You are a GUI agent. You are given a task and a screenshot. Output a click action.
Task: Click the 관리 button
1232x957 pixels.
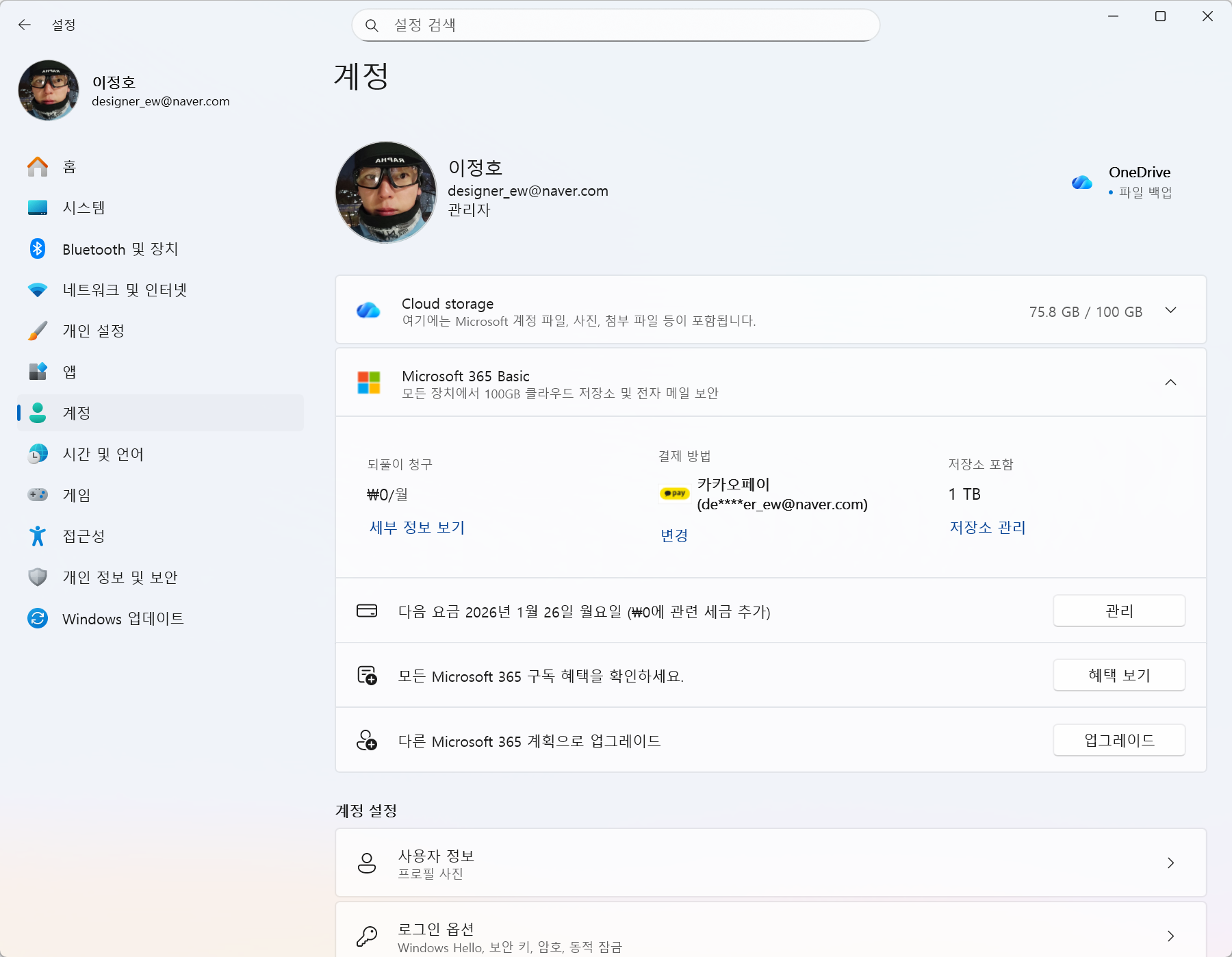[x=1119, y=611]
